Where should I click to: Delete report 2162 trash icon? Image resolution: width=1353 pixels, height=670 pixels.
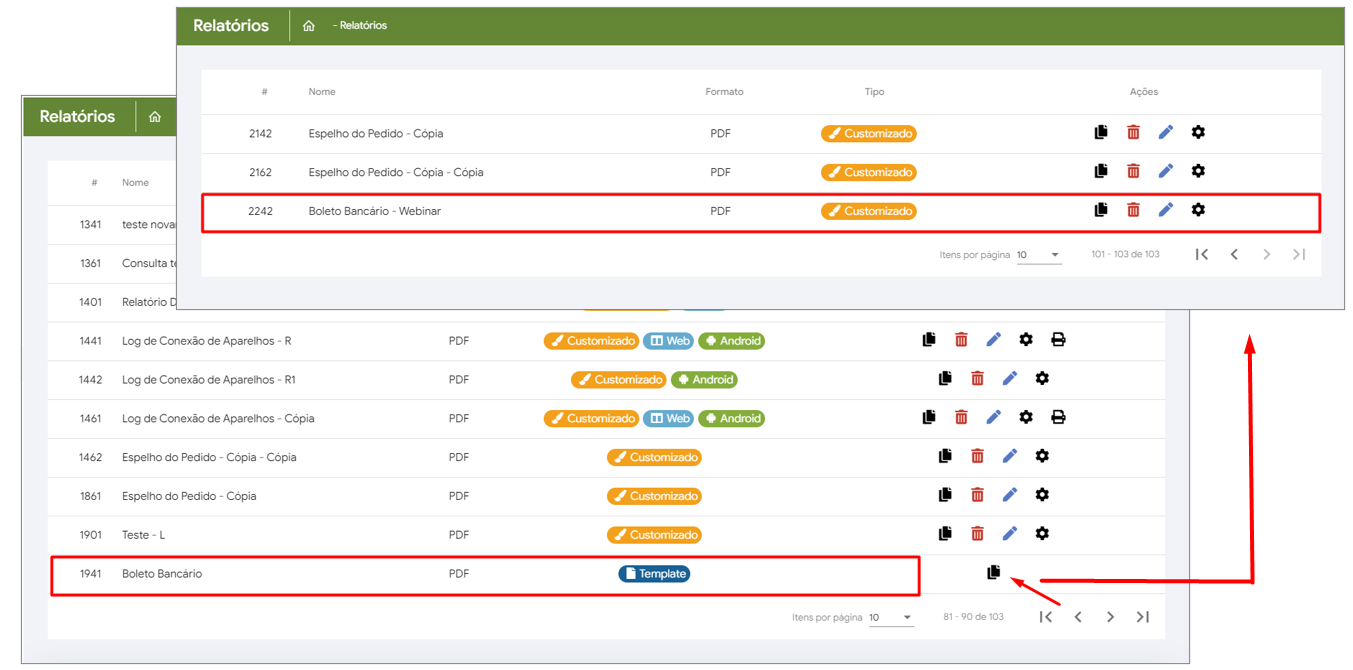coord(1133,171)
